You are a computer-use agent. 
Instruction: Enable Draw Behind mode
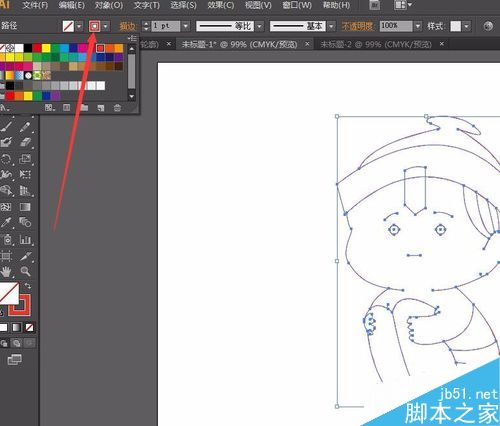pyautogui.click(x=17, y=343)
